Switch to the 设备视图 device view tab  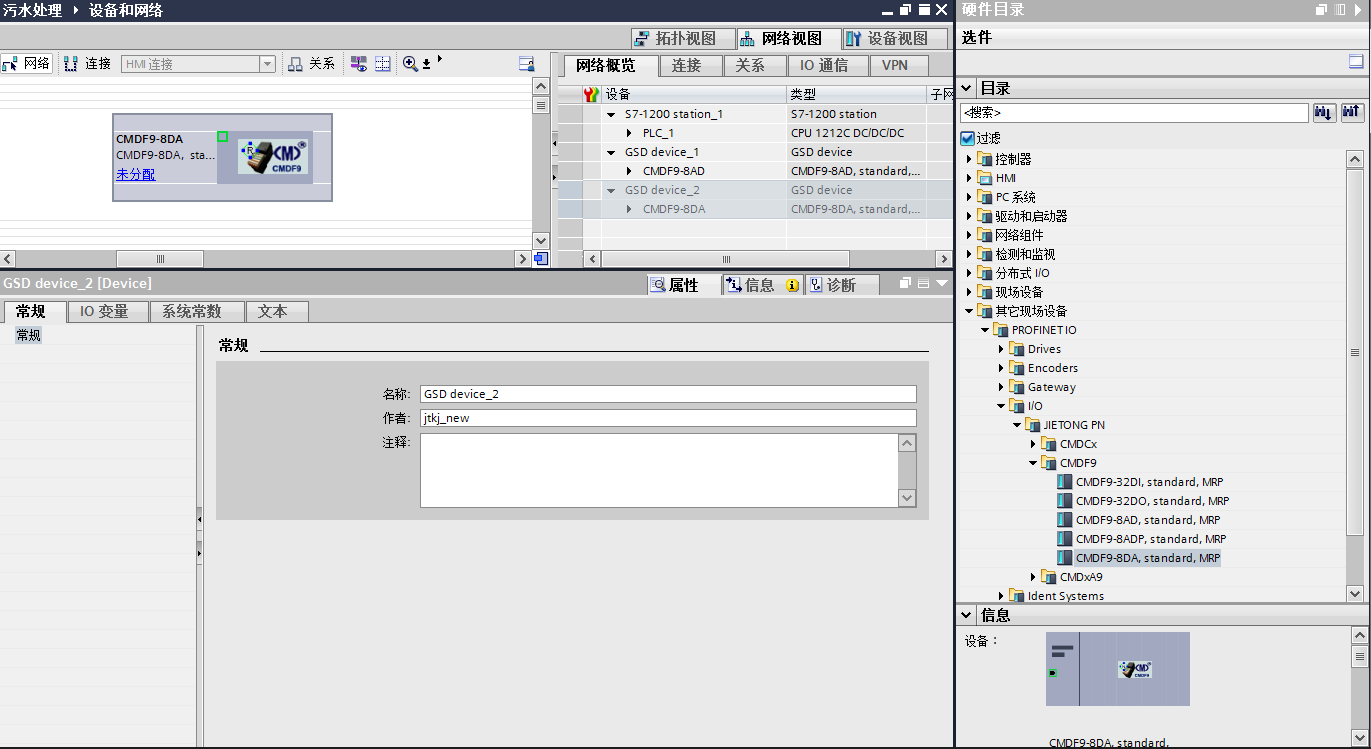coord(885,39)
